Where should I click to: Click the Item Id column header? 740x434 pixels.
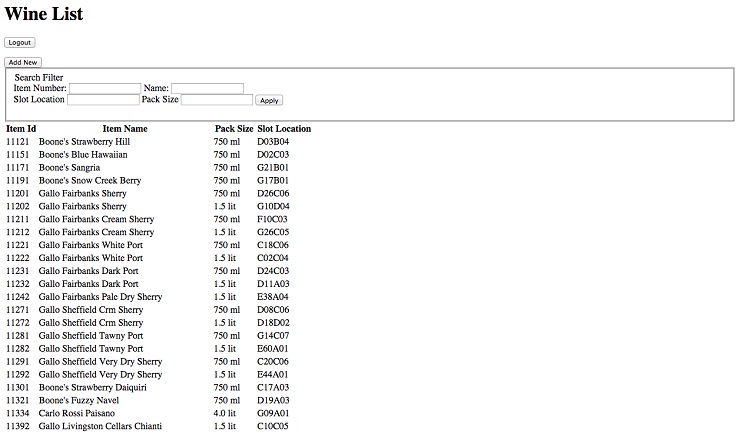[x=21, y=129]
